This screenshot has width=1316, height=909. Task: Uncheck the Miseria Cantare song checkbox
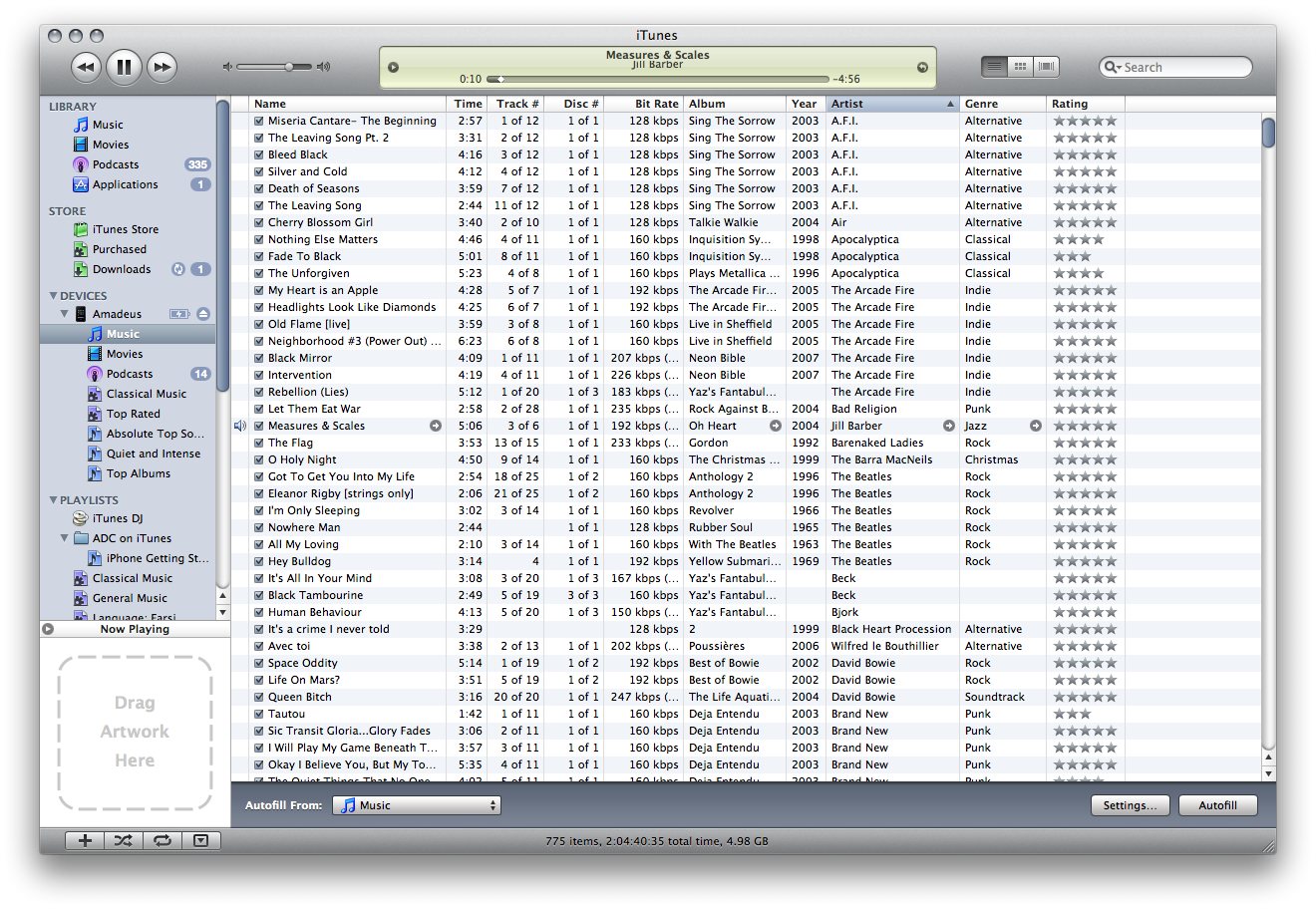[x=258, y=121]
